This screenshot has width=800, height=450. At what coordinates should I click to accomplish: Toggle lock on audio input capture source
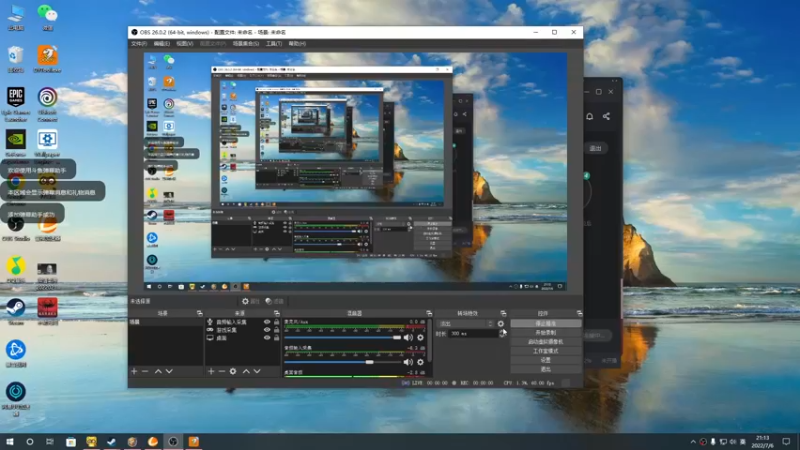tap(277, 322)
